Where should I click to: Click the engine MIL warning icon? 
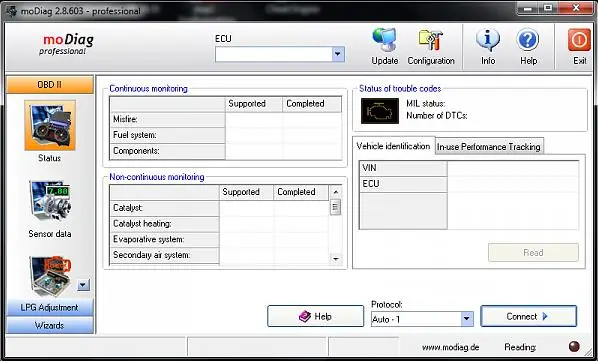tap(379, 111)
